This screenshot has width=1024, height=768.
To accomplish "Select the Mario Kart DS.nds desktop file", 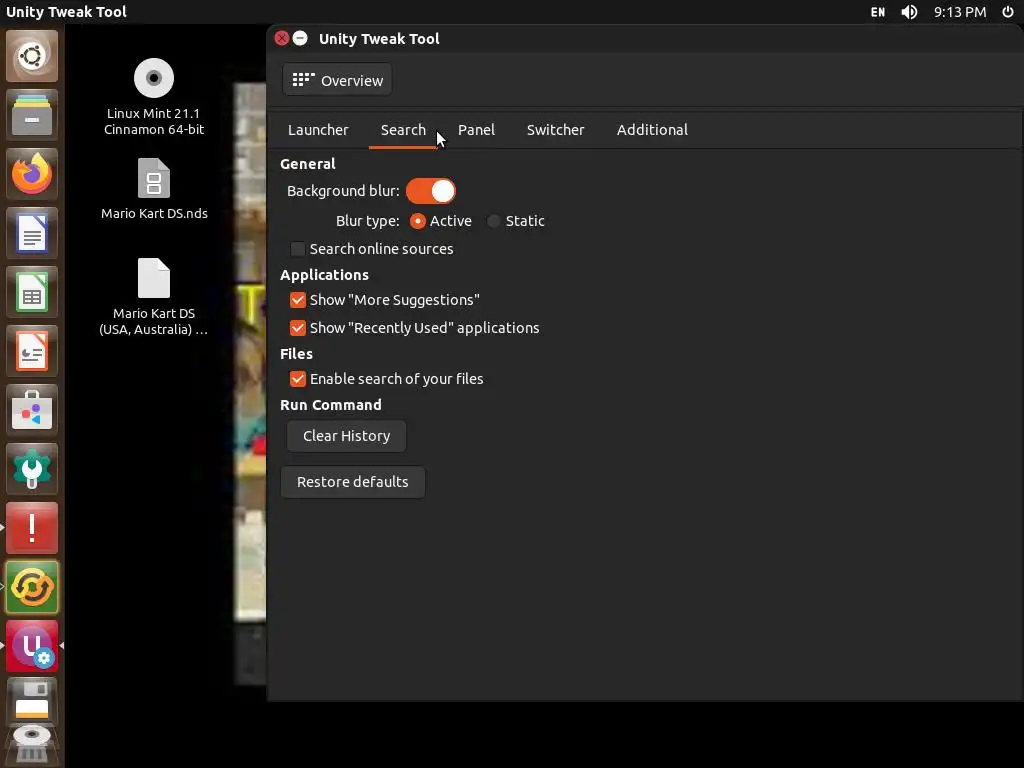I will click(x=154, y=189).
